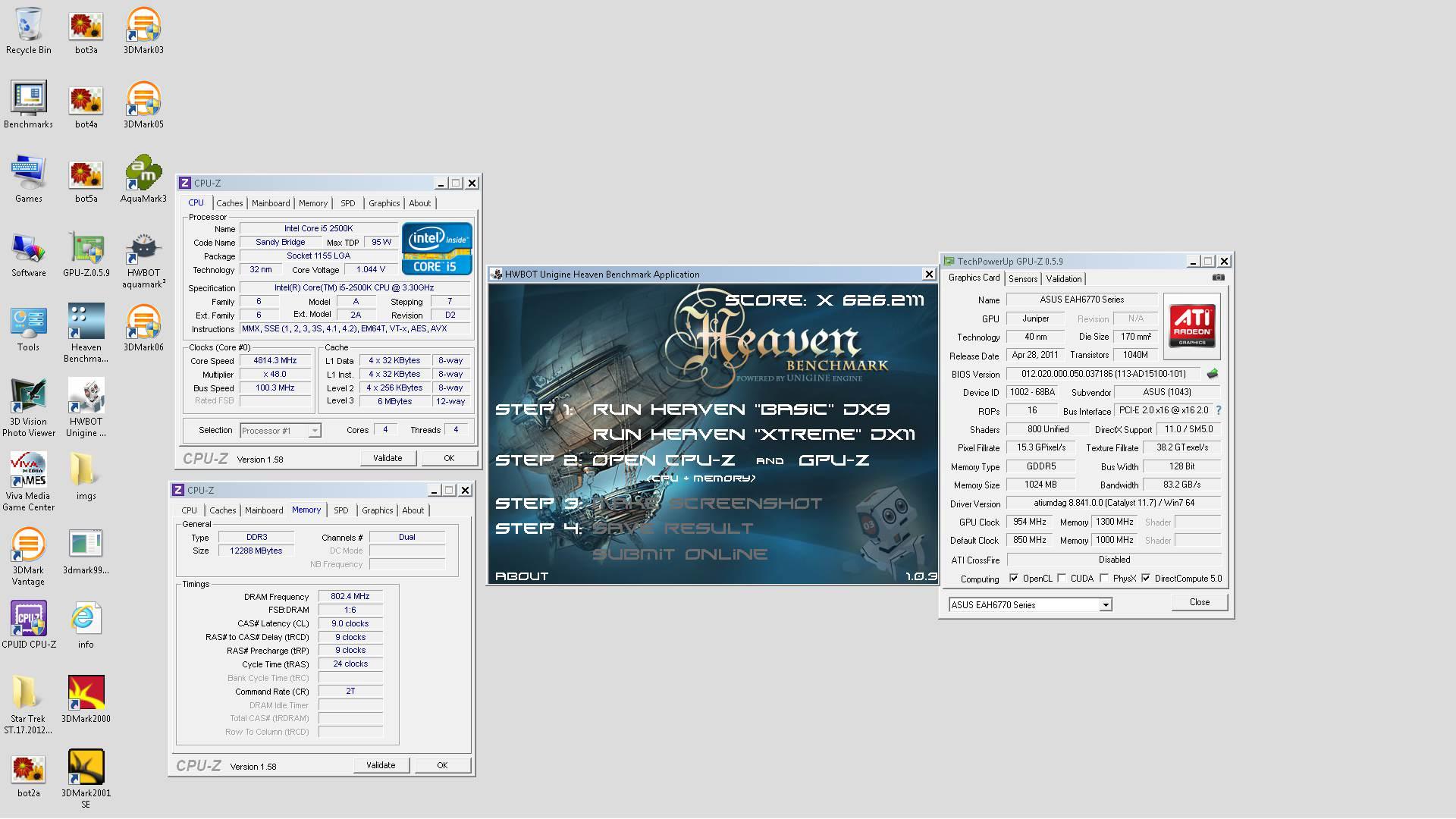This screenshot has height=819, width=1456.
Task: Toggle the PhysX checkbox in GPU-Z
Action: 1104,579
